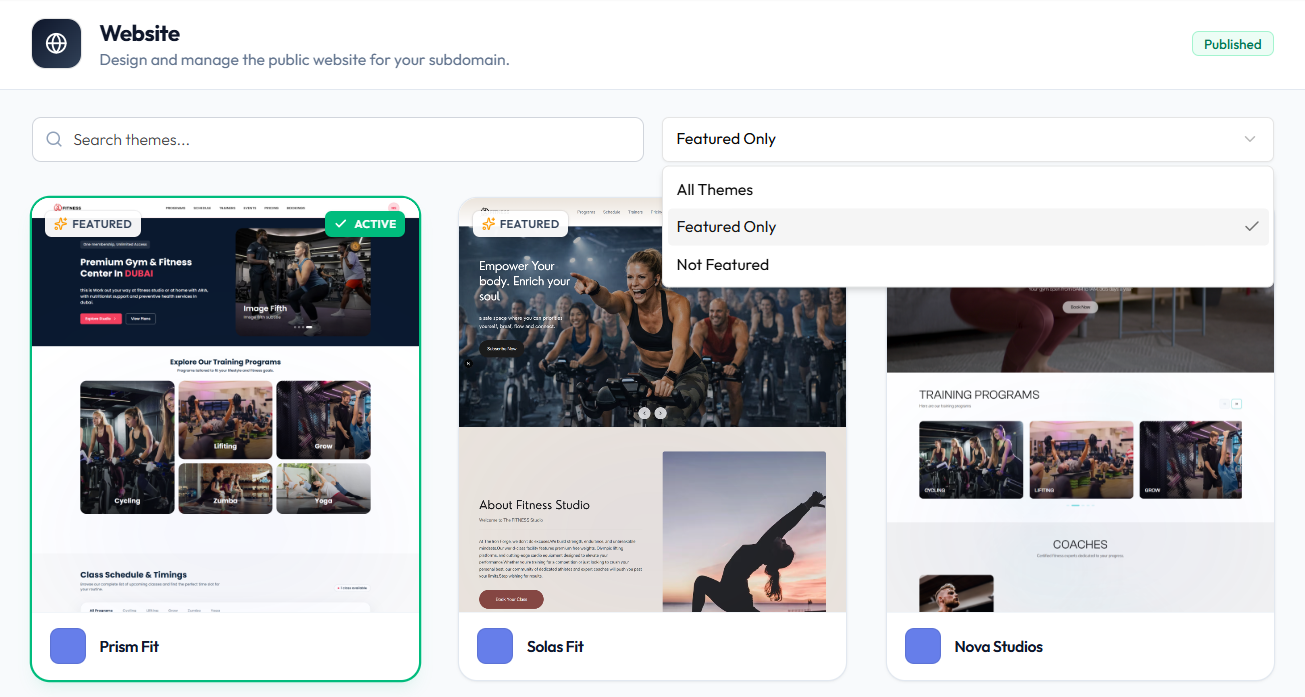Click the Cycling program tile in Prism Fit
Image resolution: width=1305 pixels, height=697 pixels.
(x=127, y=447)
